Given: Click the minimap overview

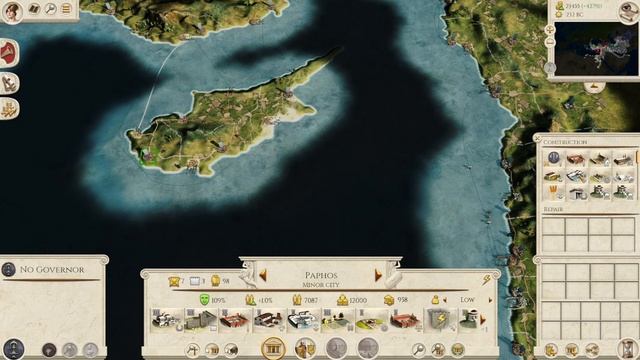Looking at the screenshot, I should tap(596, 49).
